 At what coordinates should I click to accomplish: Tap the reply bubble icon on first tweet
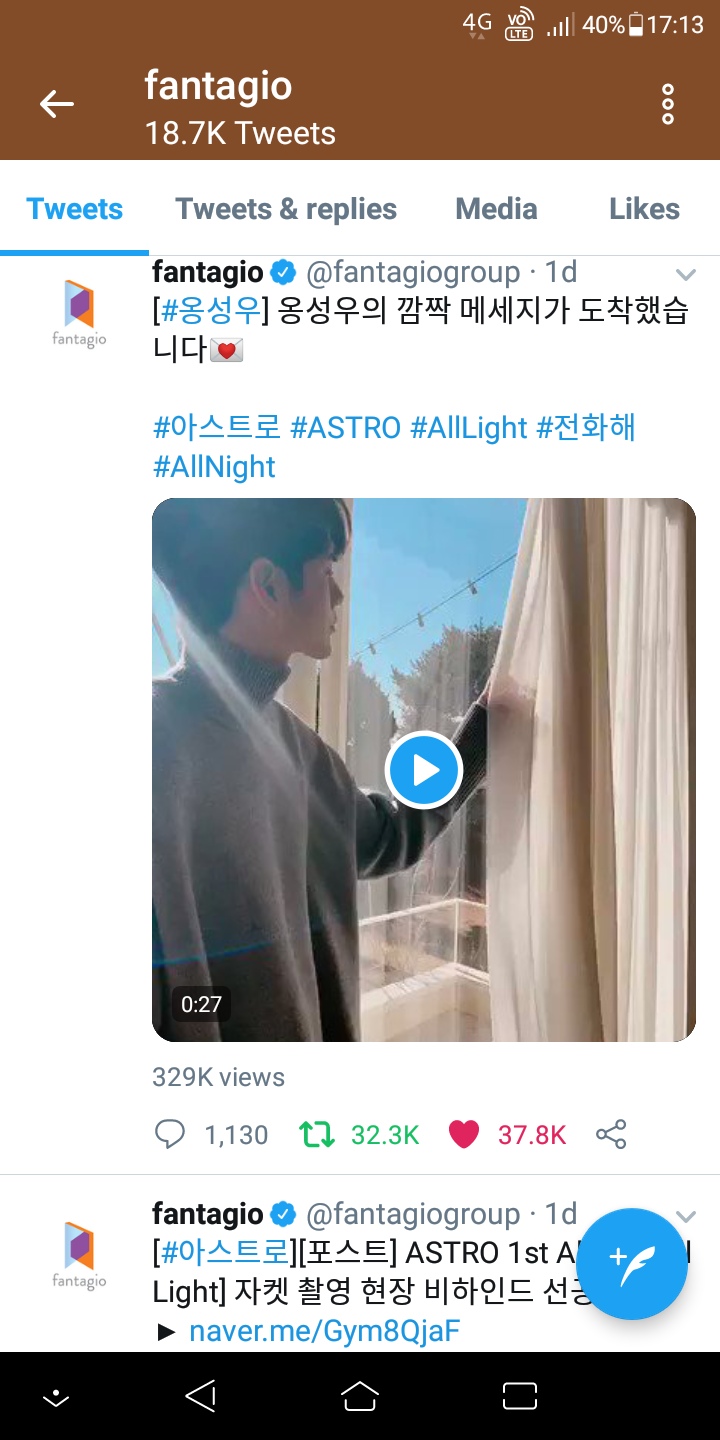(170, 1134)
